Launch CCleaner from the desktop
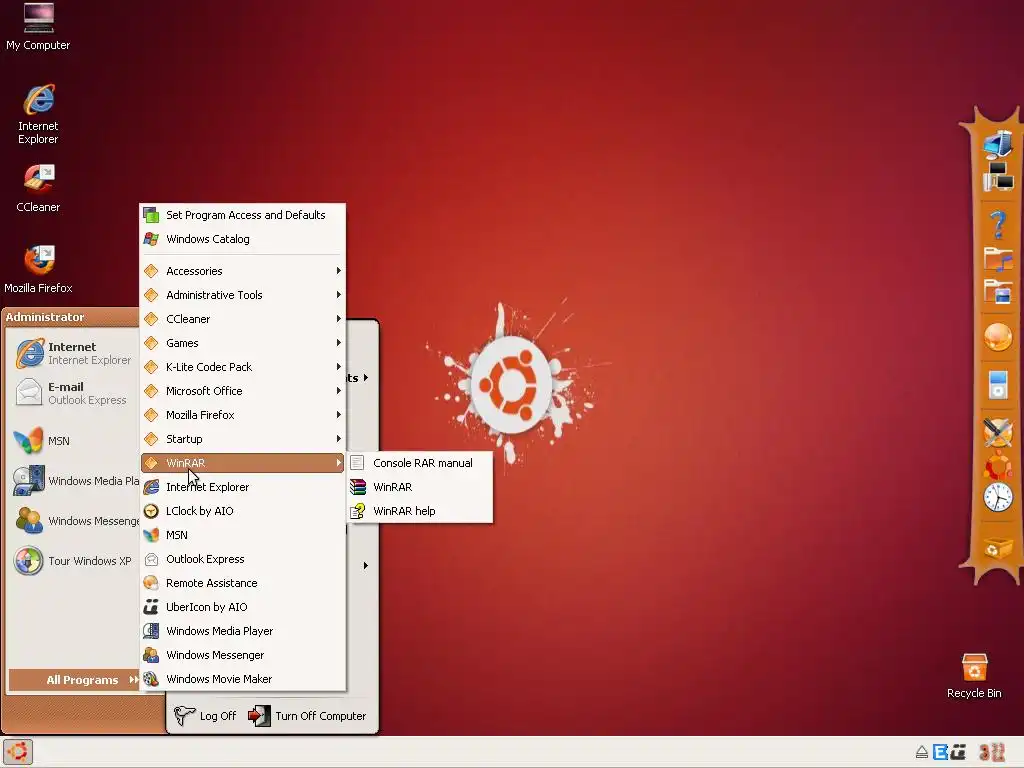This screenshot has width=1024, height=768. pyautogui.click(x=38, y=189)
